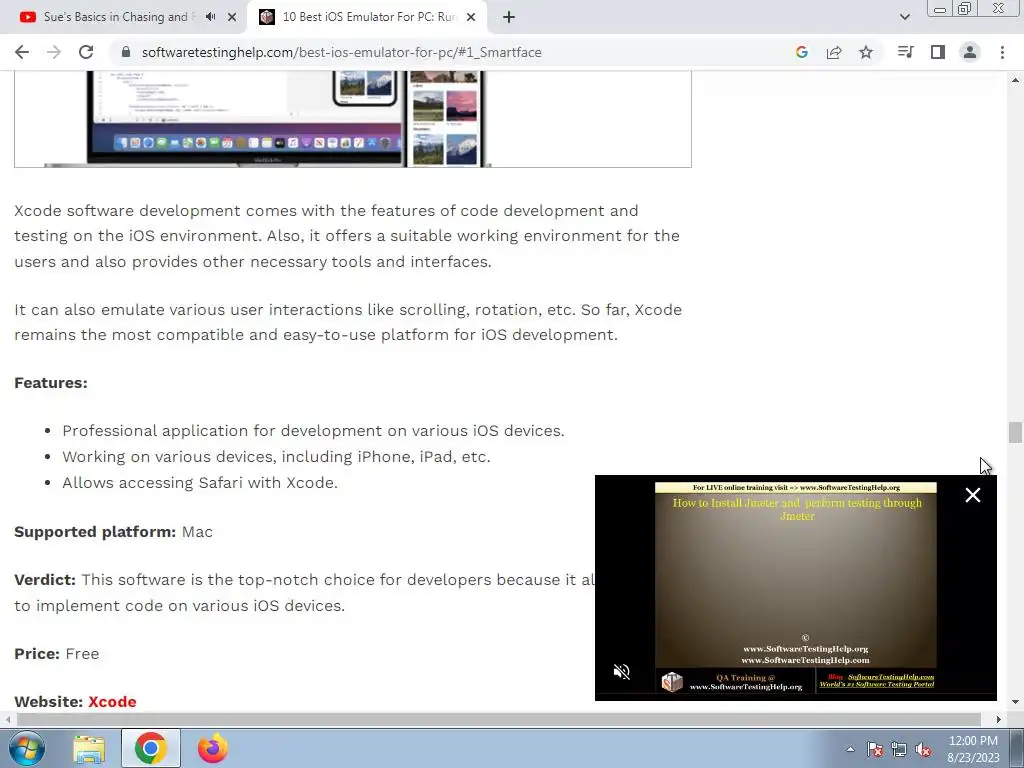1024x768 pixels.
Task: Open a new browser tab
Action: (x=509, y=17)
